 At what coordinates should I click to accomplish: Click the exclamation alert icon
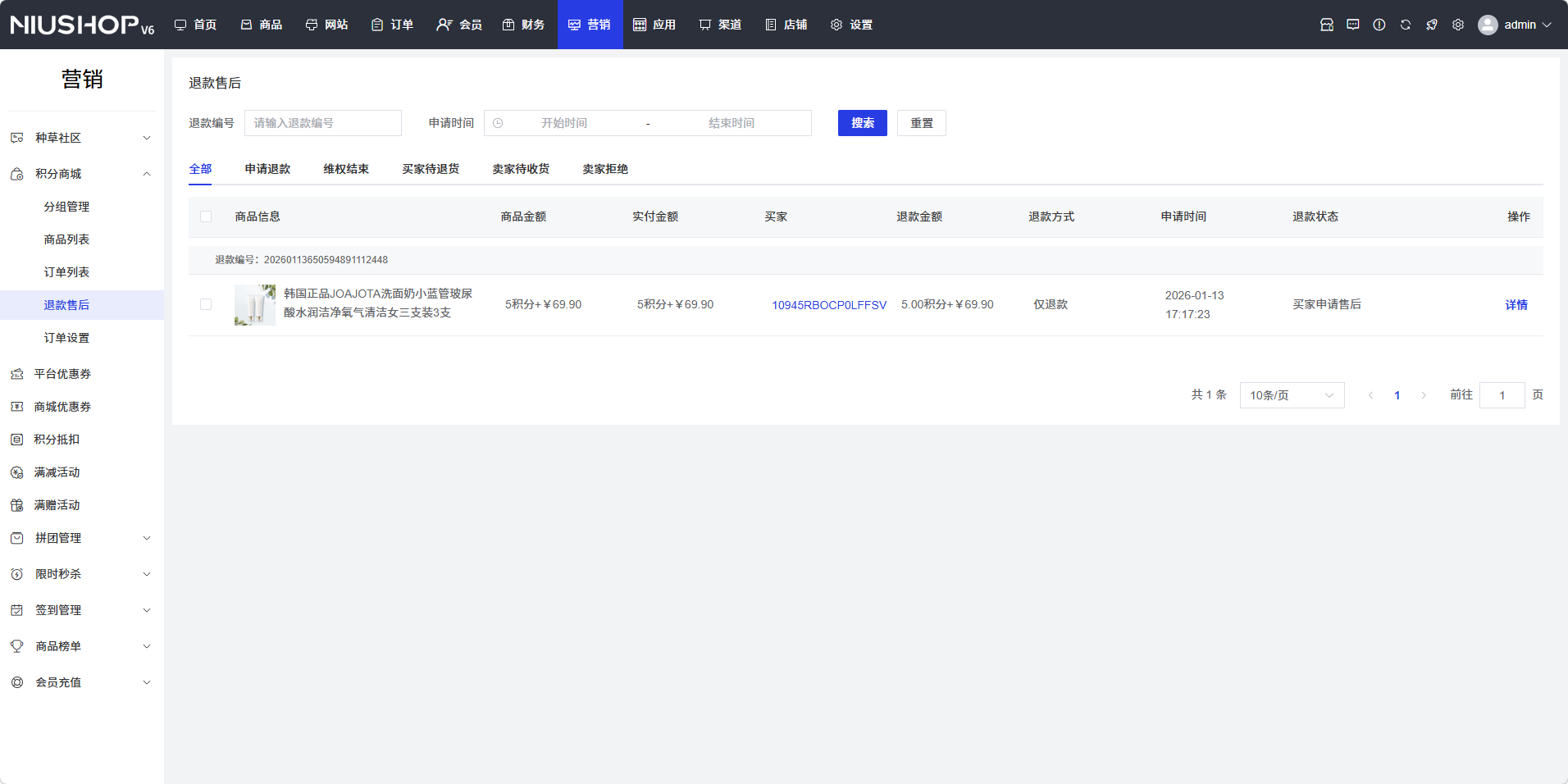tap(1379, 25)
